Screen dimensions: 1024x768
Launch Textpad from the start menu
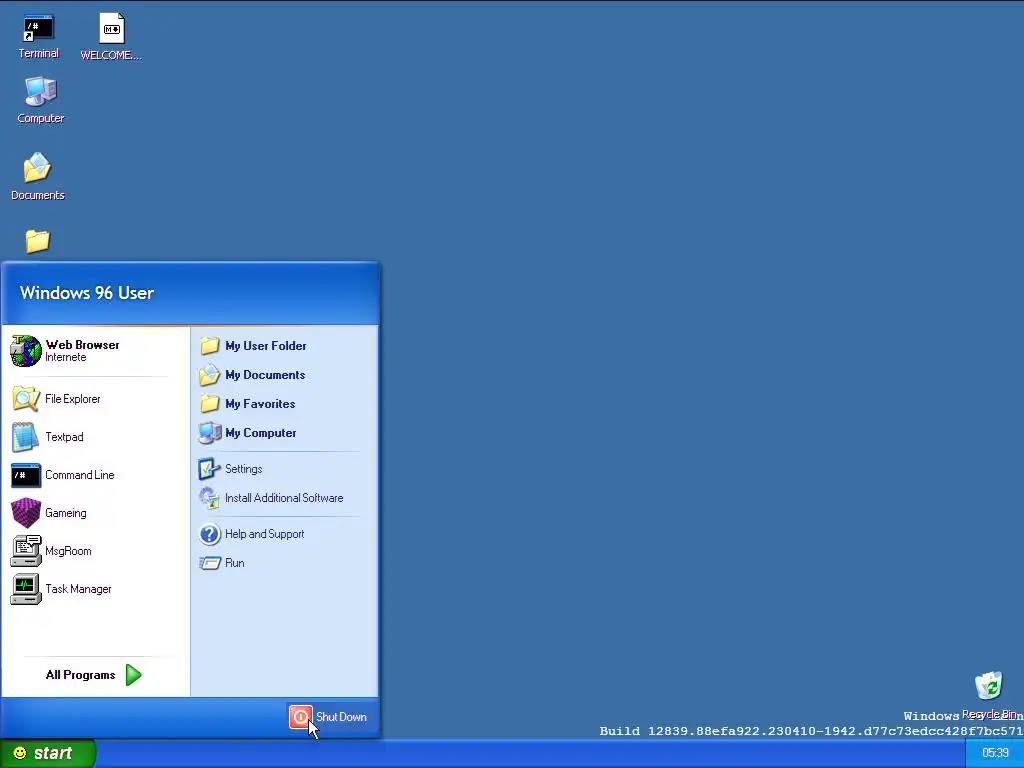[x=64, y=437]
